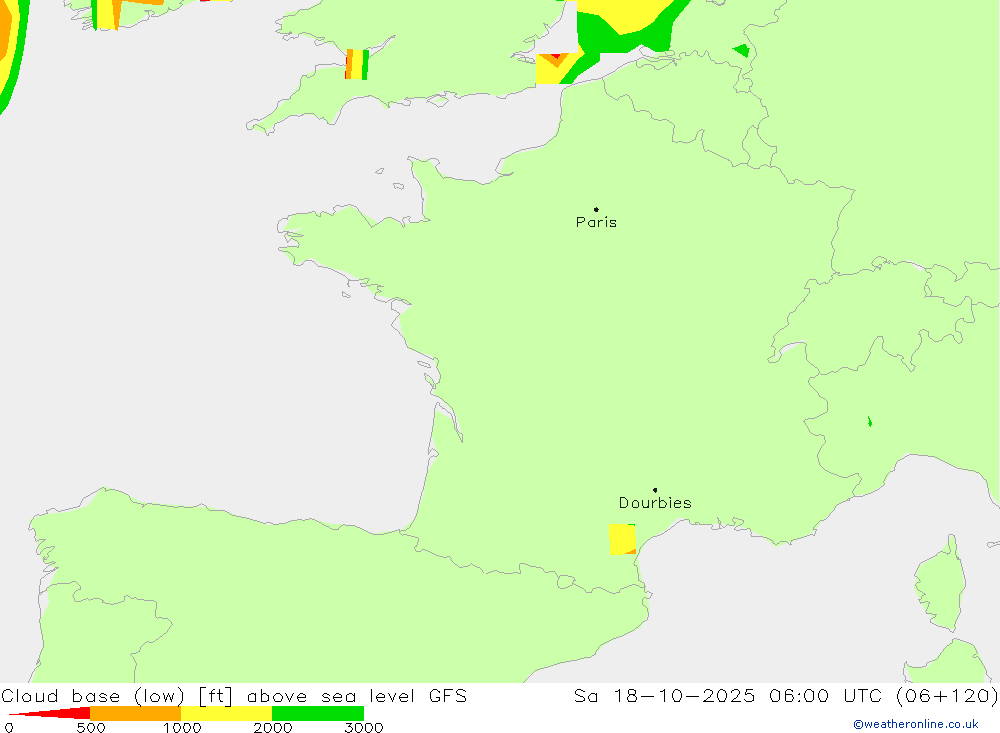Click the Paris text label

[596, 222]
